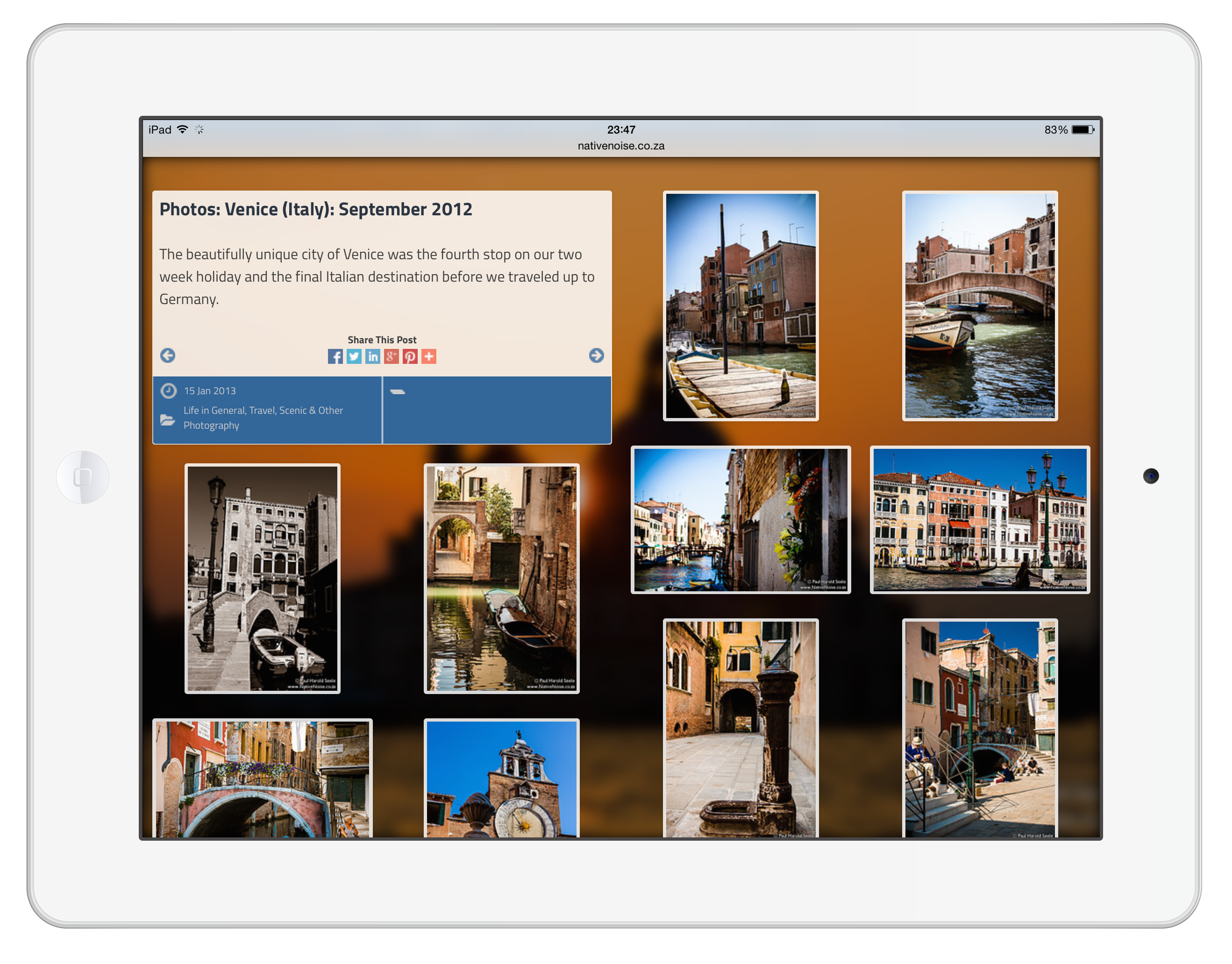Share the post on Facebook

pyautogui.click(x=335, y=356)
